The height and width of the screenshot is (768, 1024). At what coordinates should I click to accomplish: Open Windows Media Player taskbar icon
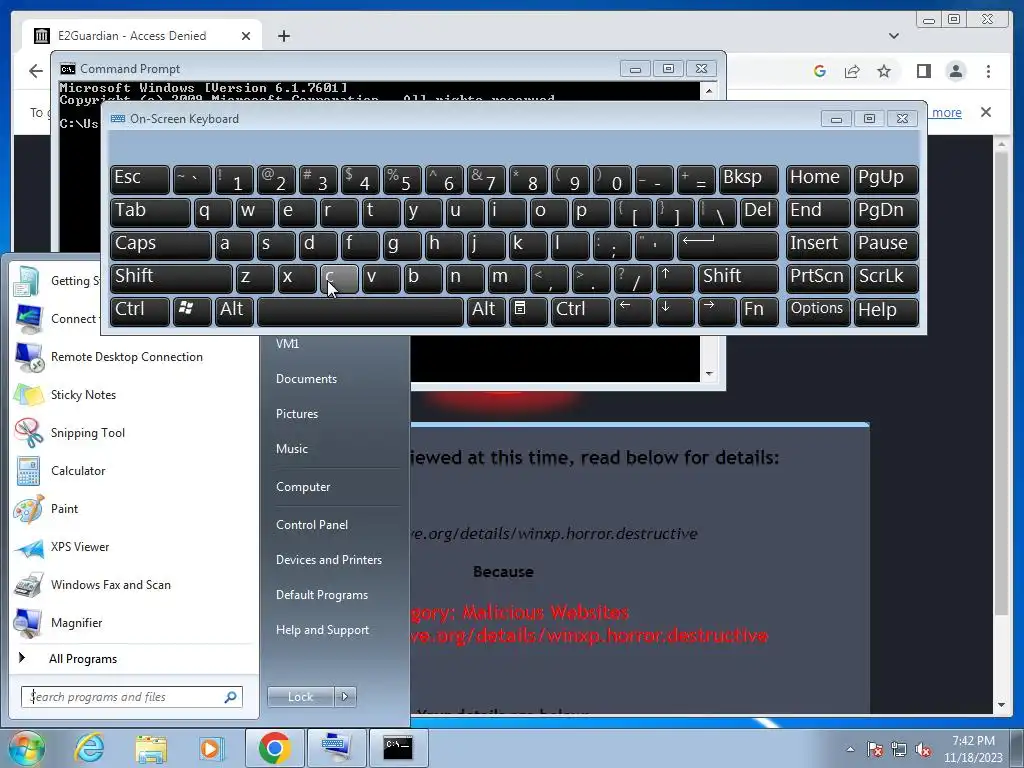pyautogui.click(x=211, y=748)
